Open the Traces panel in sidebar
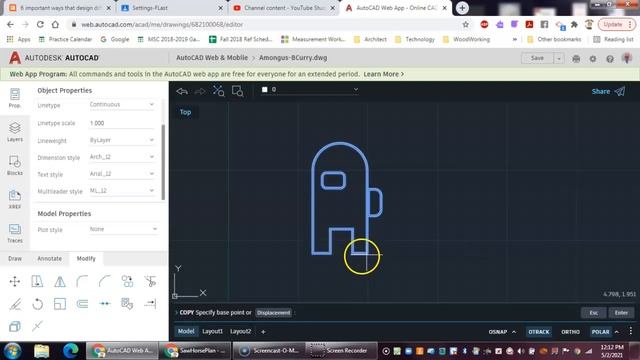The image size is (640, 360). click(15, 233)
